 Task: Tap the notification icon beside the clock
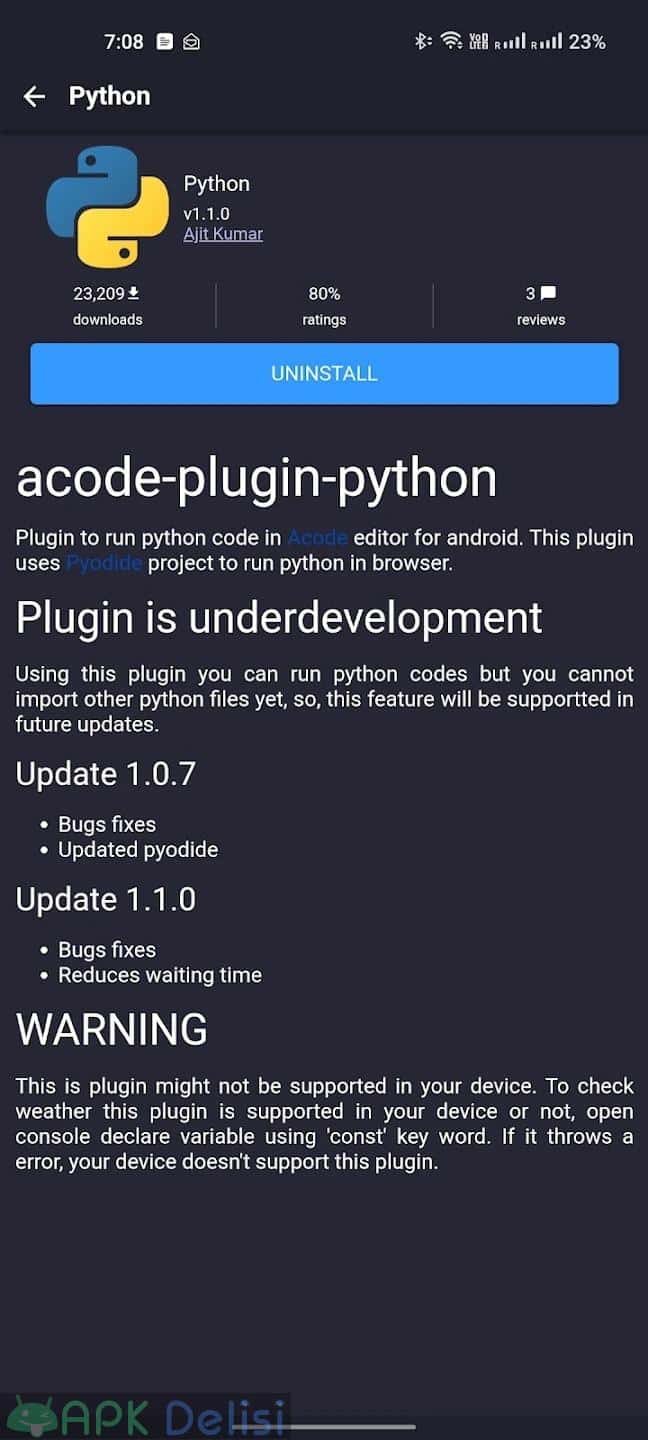coord(165,42)
